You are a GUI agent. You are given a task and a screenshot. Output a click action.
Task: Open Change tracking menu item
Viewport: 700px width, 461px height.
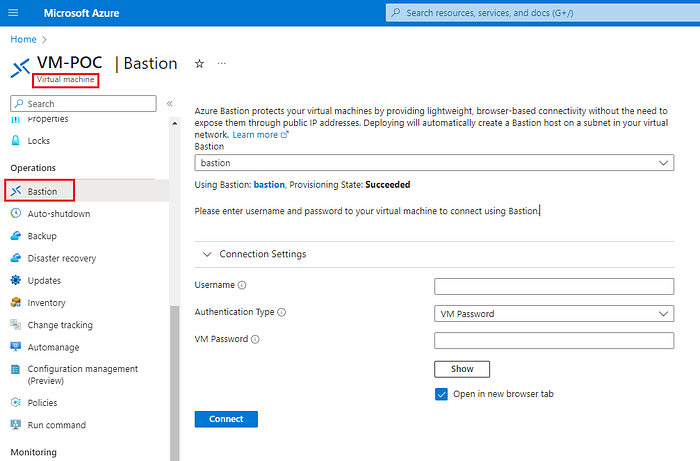pyautogui.click(x=60, y=325)
